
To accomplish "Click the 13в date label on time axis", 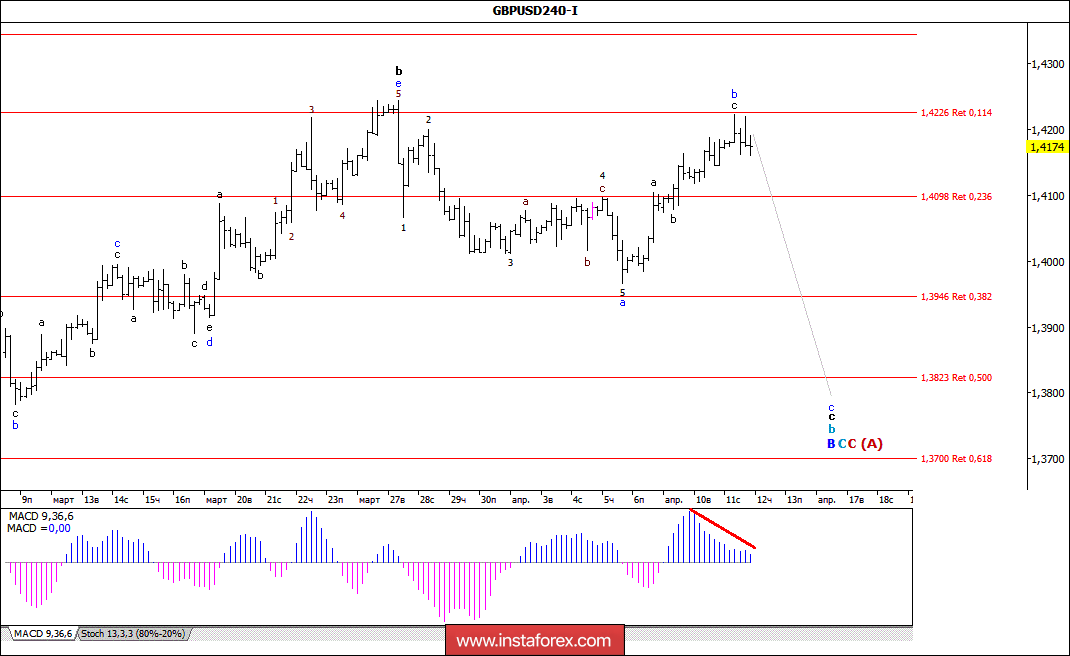I will [x=91, y=500].
